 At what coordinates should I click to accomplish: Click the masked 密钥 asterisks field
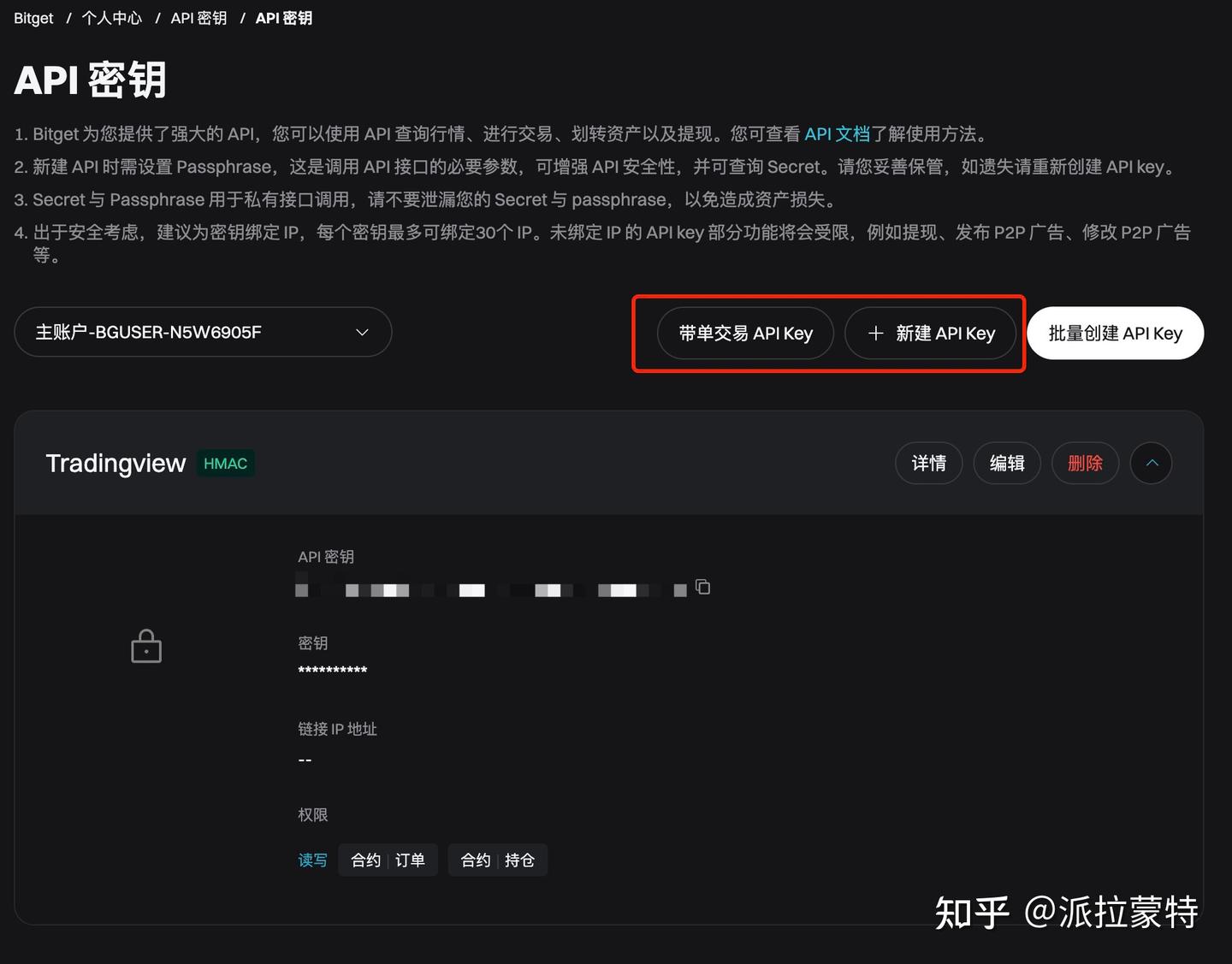[x=332, y=670]
